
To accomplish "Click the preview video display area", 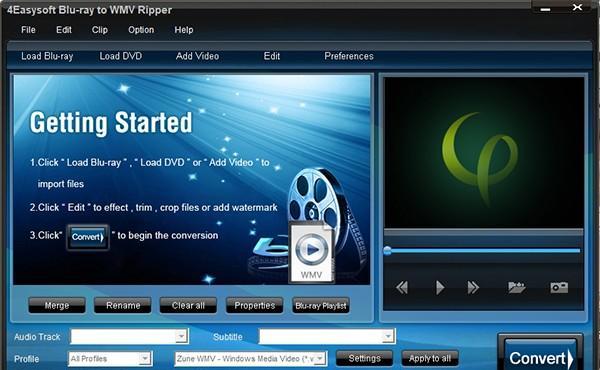I will pyautogui.click(x=484, y=152).
